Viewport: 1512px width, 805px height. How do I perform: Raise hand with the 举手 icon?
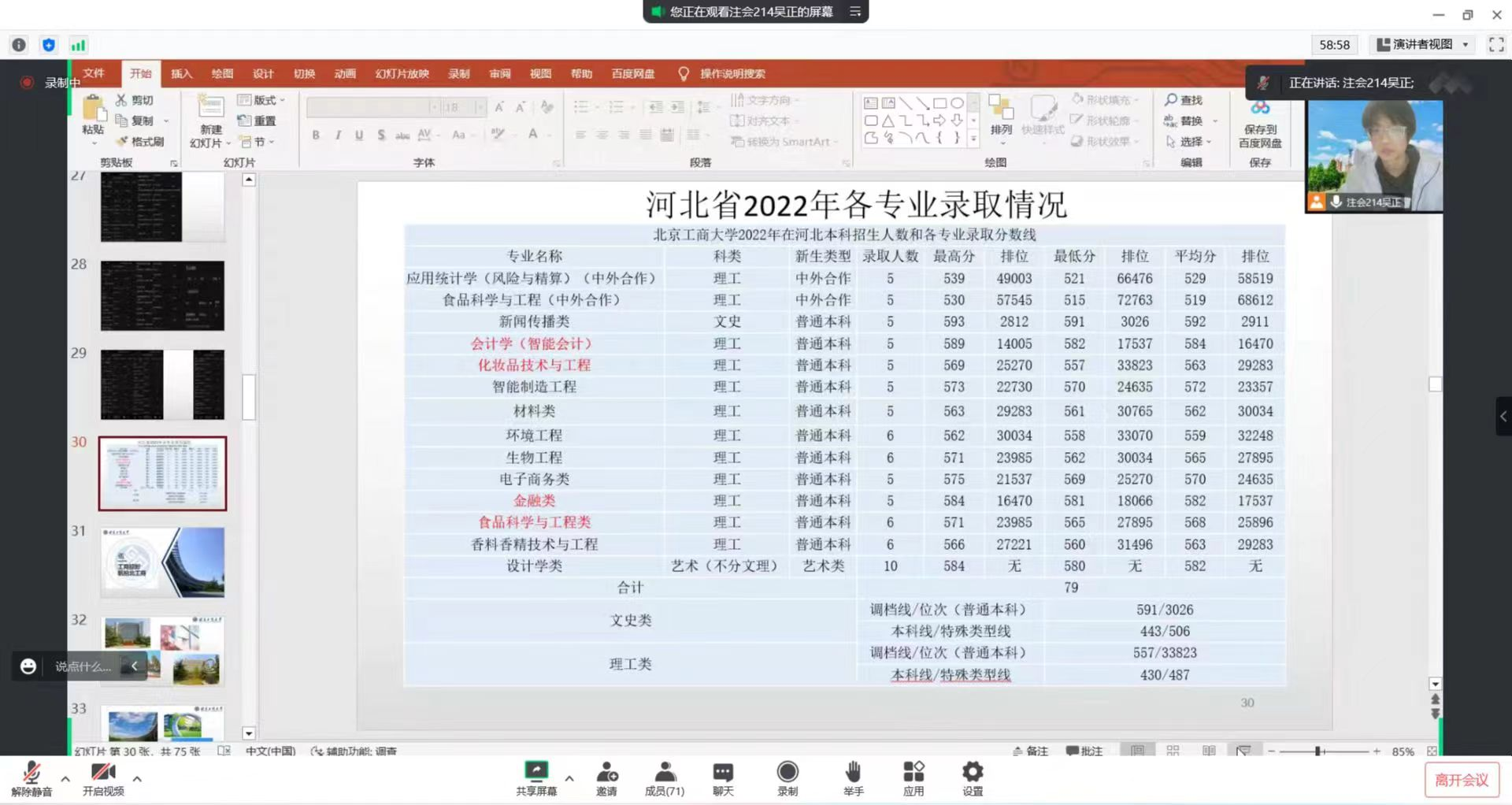(x=853, y=772)
